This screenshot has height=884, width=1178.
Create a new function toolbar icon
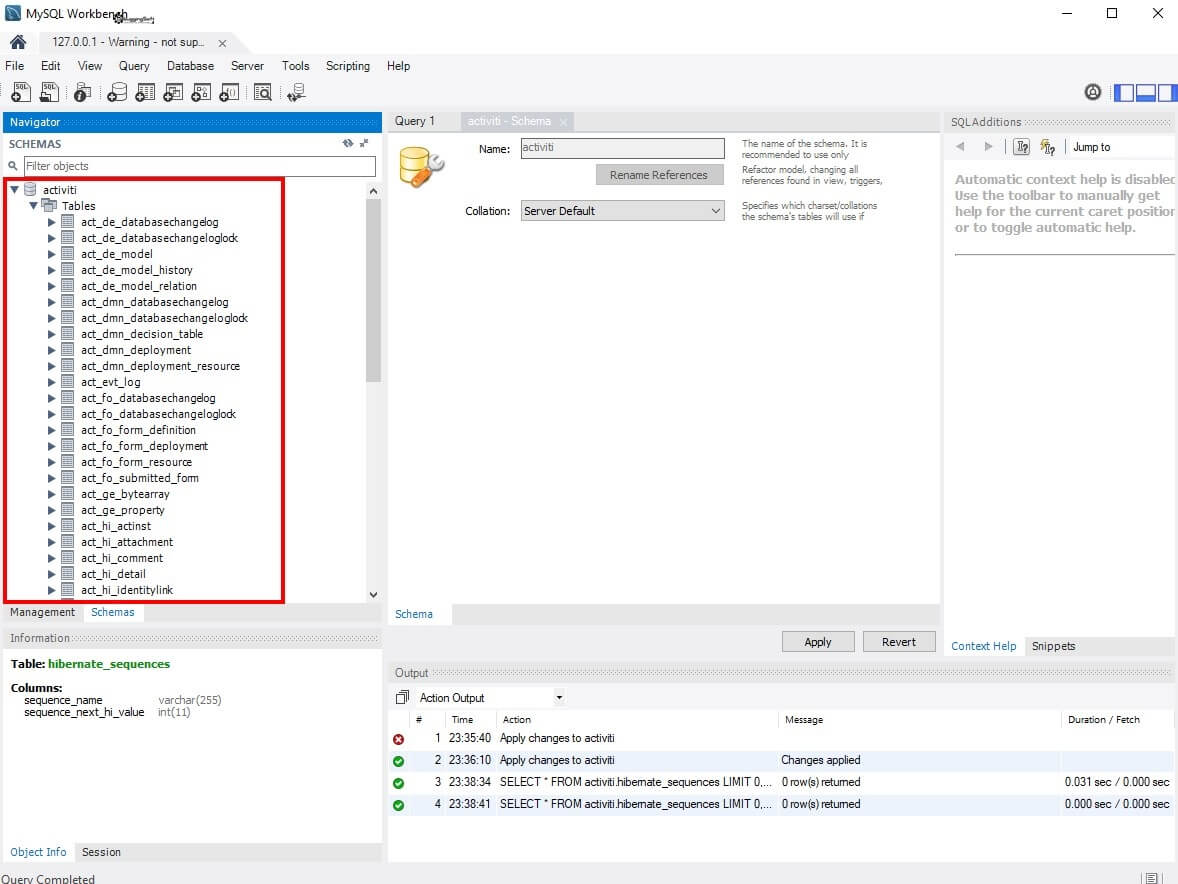point(228,92)
